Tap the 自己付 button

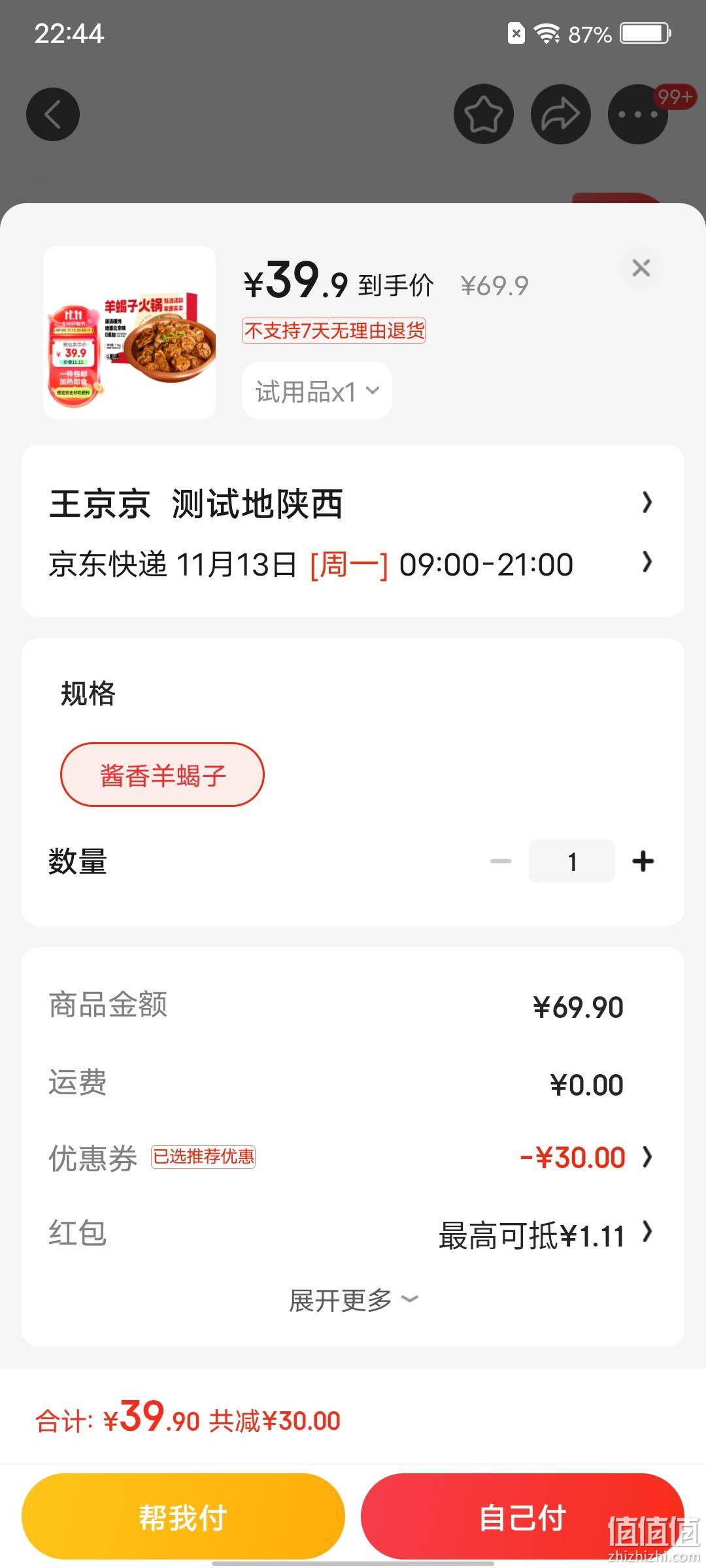click(x=522, y=1516)
